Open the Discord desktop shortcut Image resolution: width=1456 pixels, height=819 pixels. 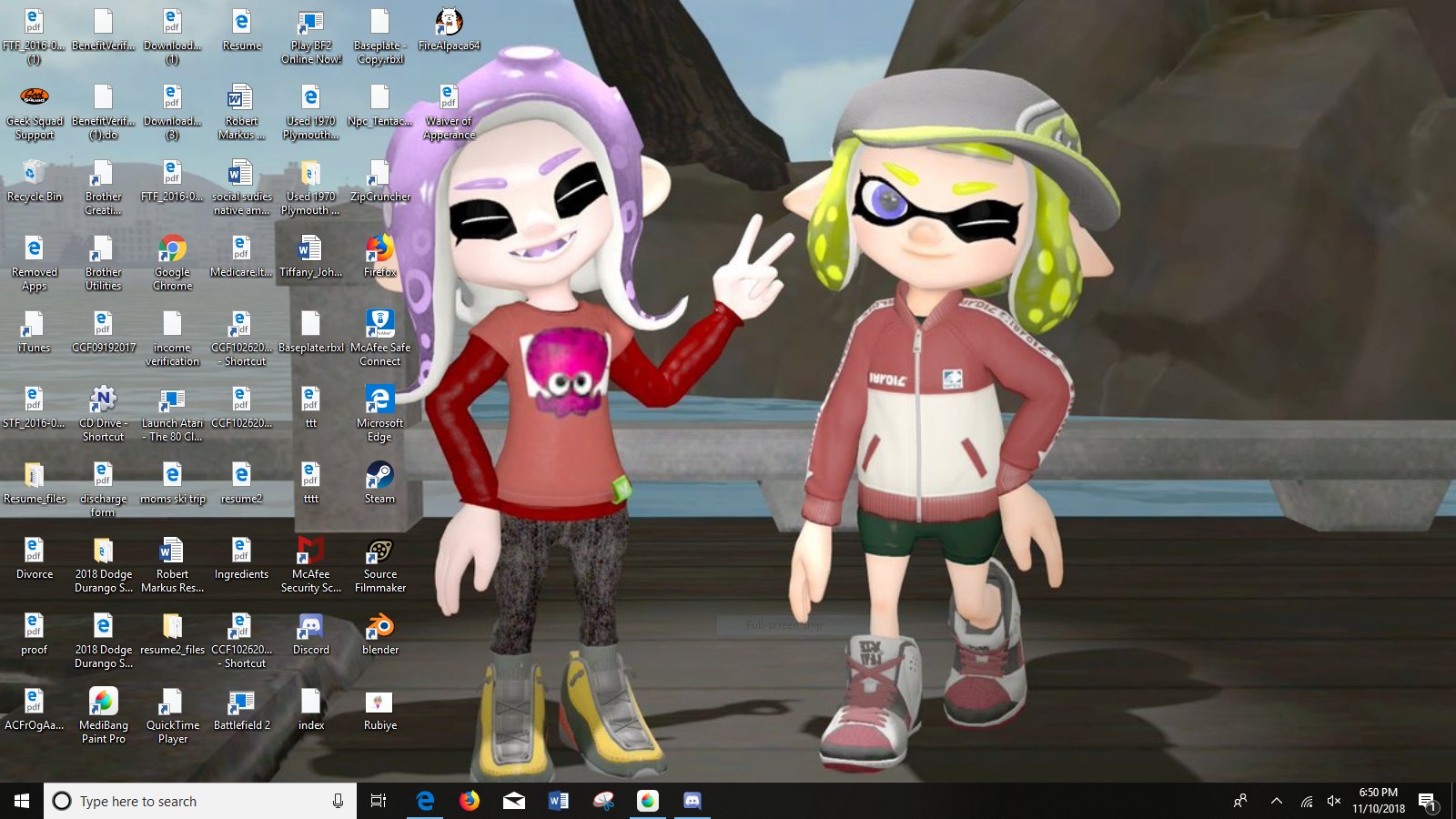[311, 633]
